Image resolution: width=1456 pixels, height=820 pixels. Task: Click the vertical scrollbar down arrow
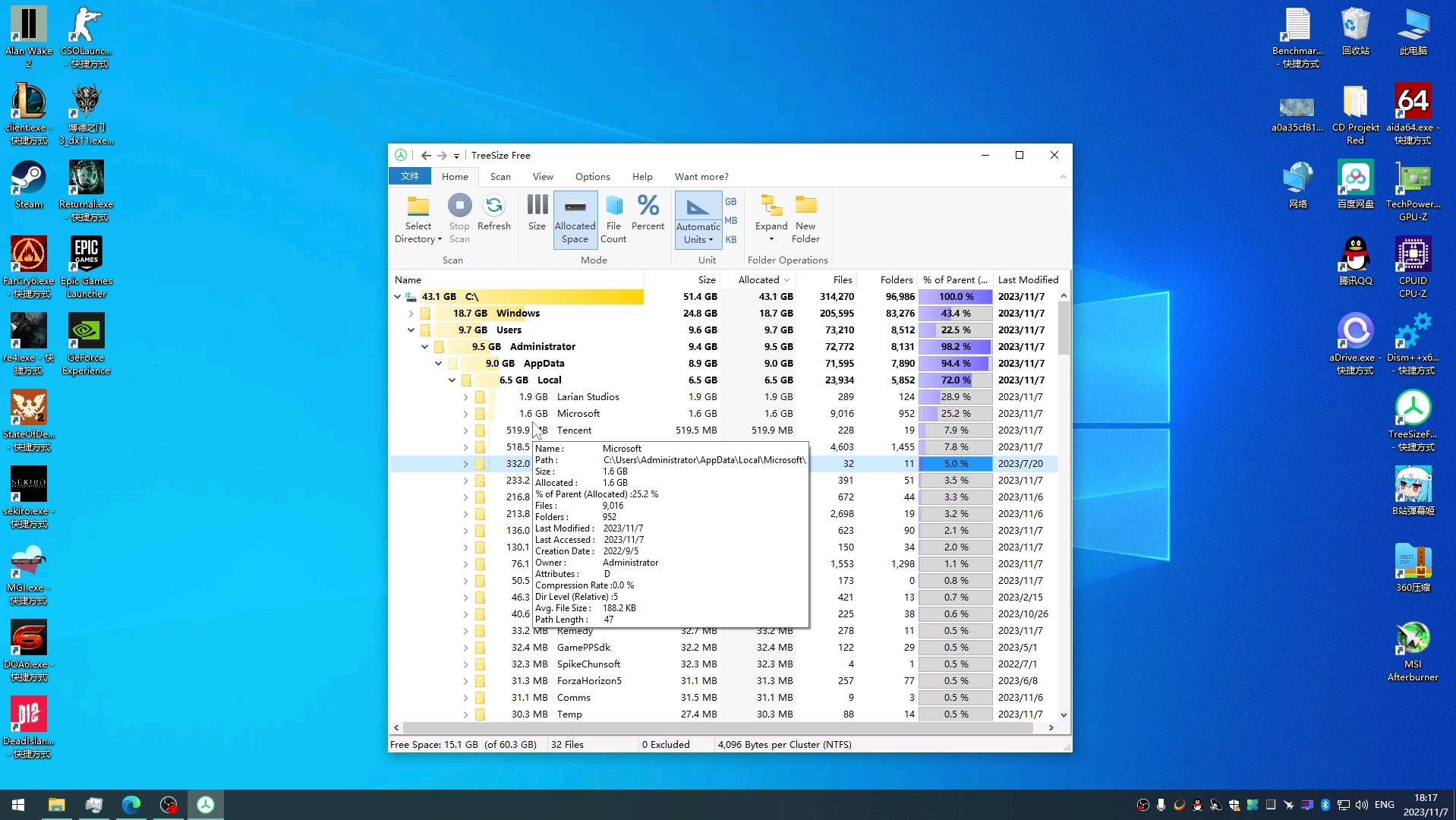(x=1064, y=714)
